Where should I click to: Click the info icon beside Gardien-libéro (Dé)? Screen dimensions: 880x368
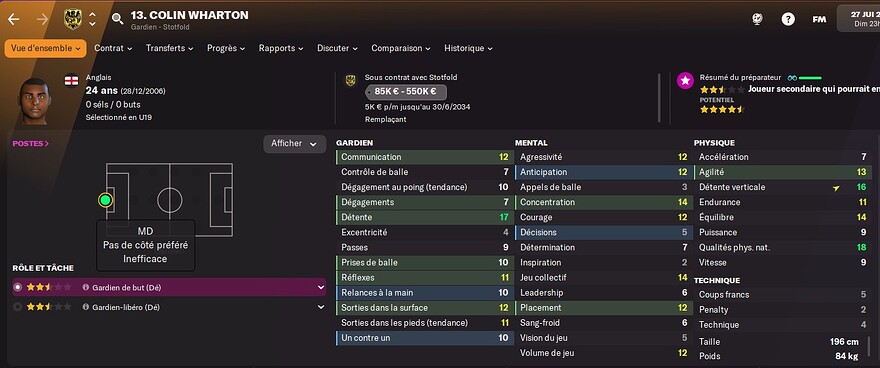pos(86,307)
